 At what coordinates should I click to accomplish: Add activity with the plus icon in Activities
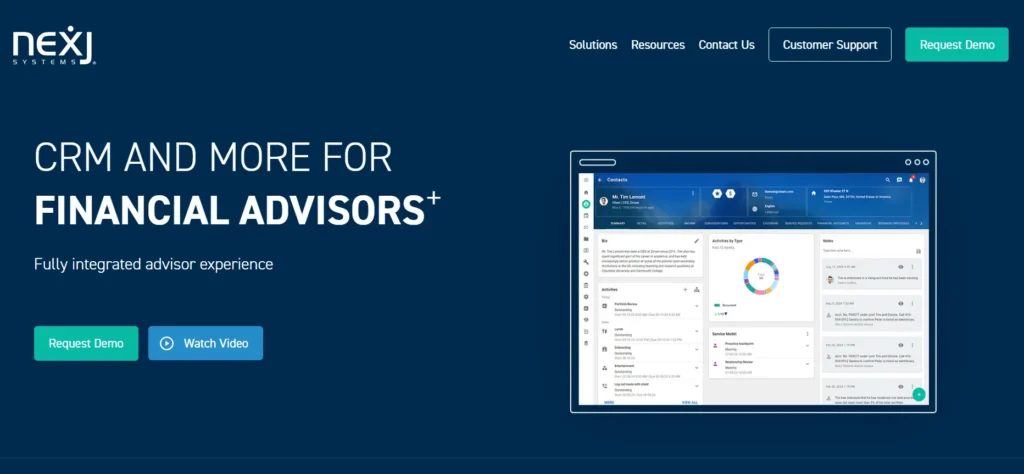685,289
